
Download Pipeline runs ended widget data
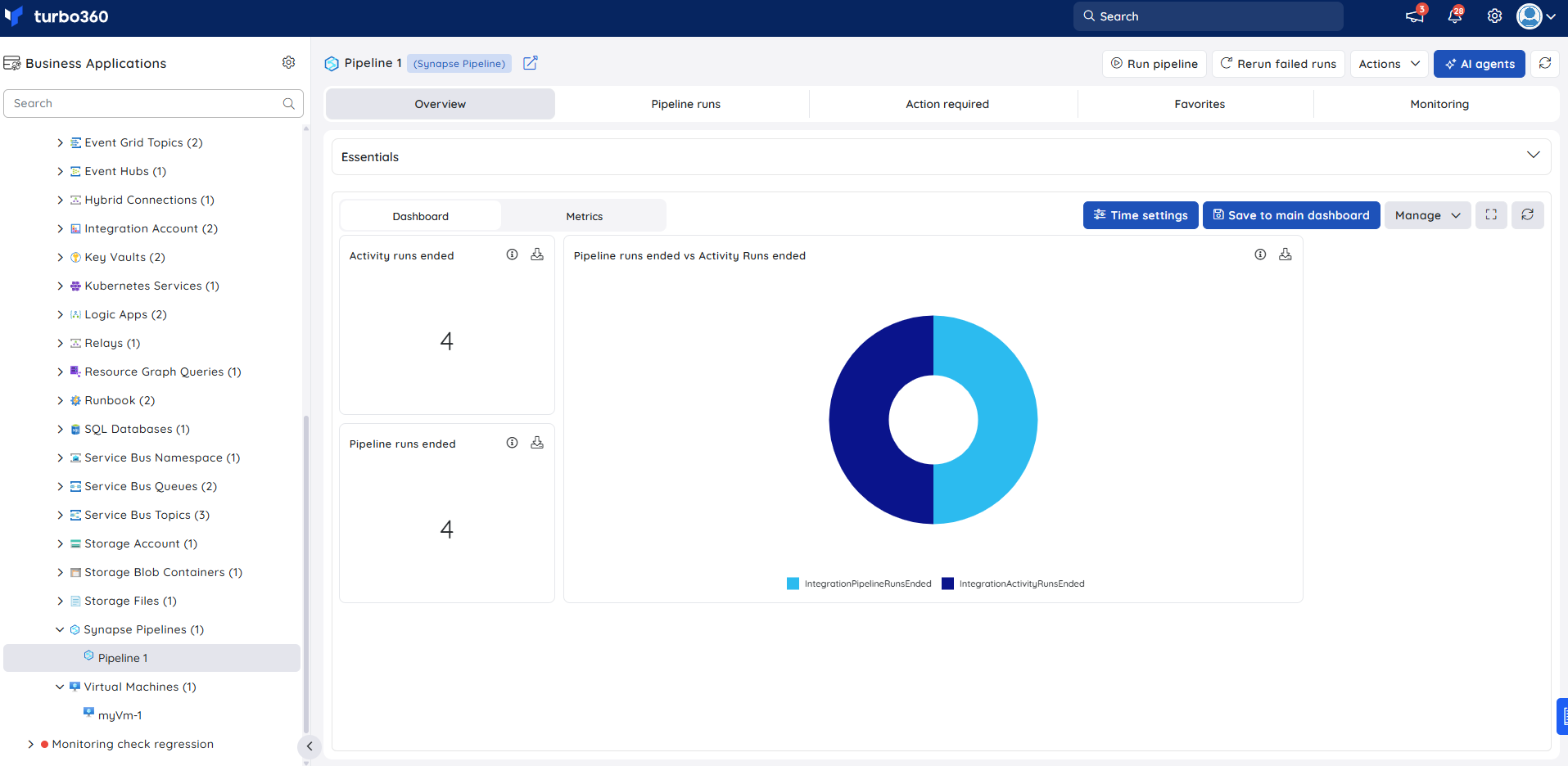click(x=537, y=443)
